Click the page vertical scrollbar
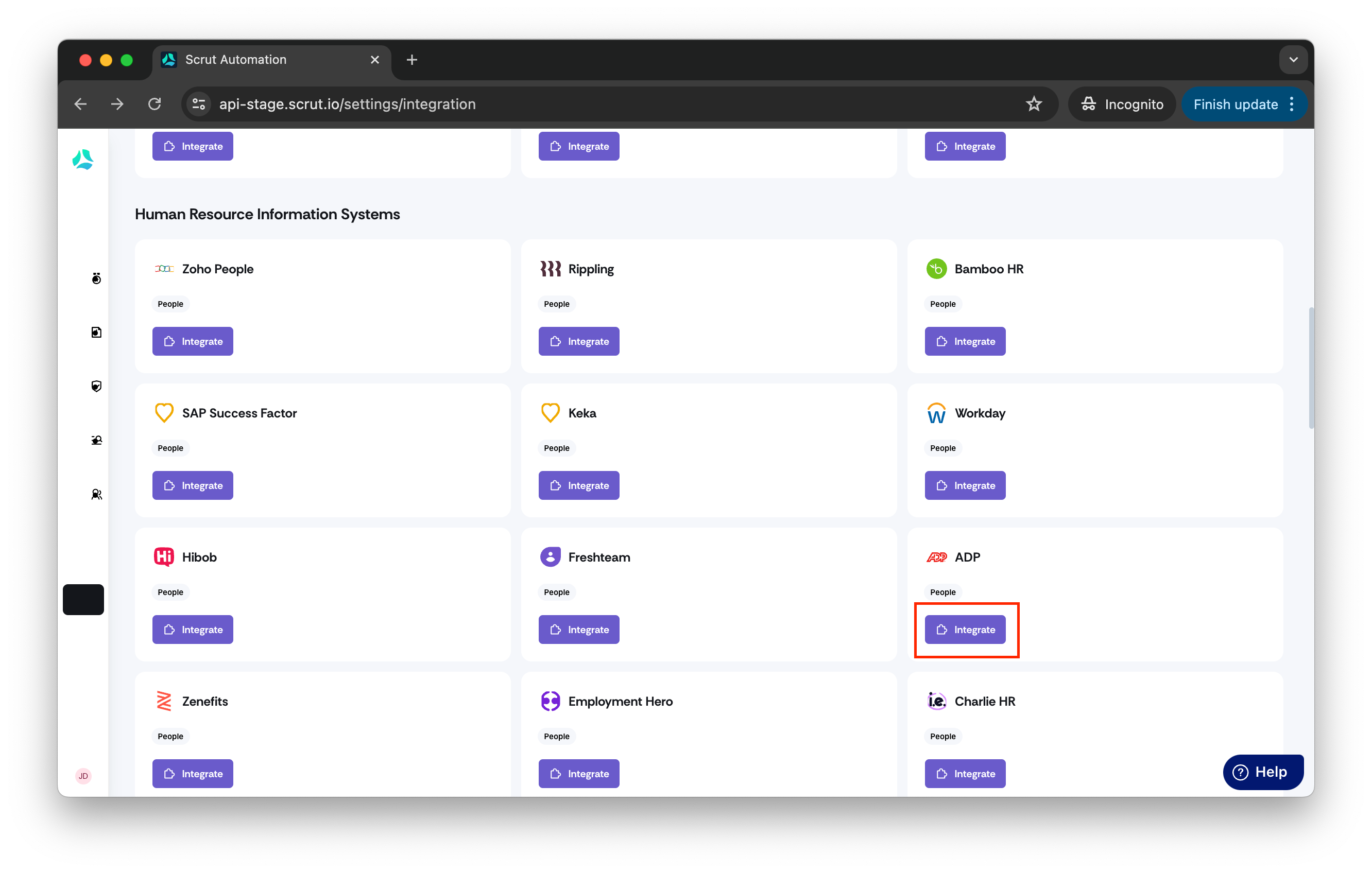The height and width of the screenshot is (873, 1372). [1311, 368]
